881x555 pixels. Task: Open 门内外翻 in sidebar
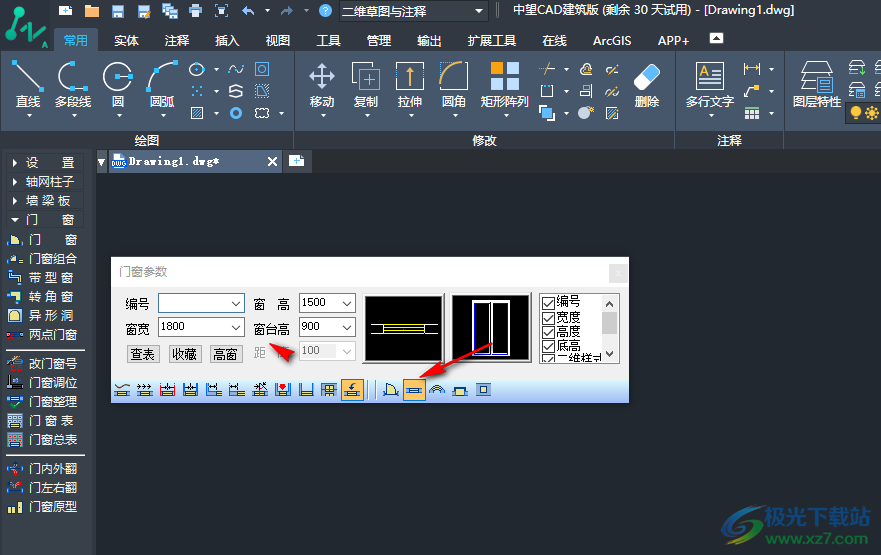(44, 468)
